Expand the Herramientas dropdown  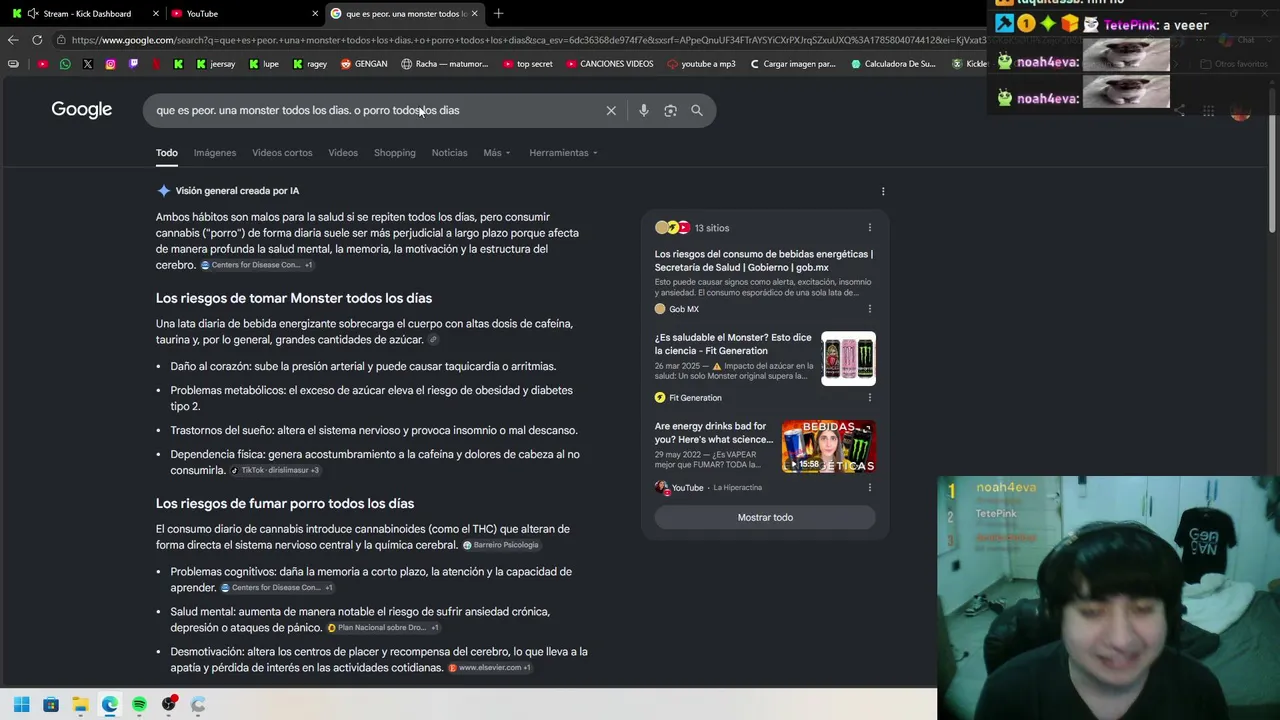(564, 153)
